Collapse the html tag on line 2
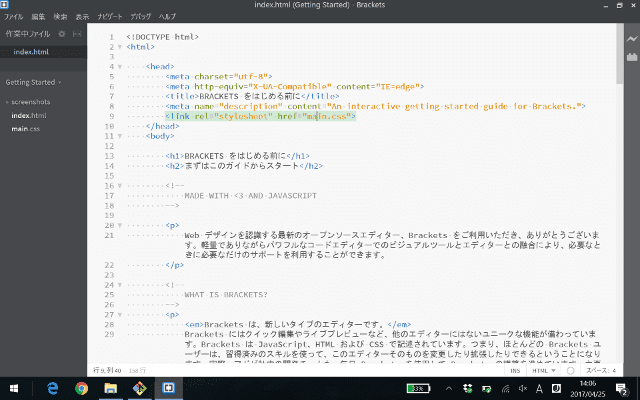640x400 pixels. pos(120,47)
